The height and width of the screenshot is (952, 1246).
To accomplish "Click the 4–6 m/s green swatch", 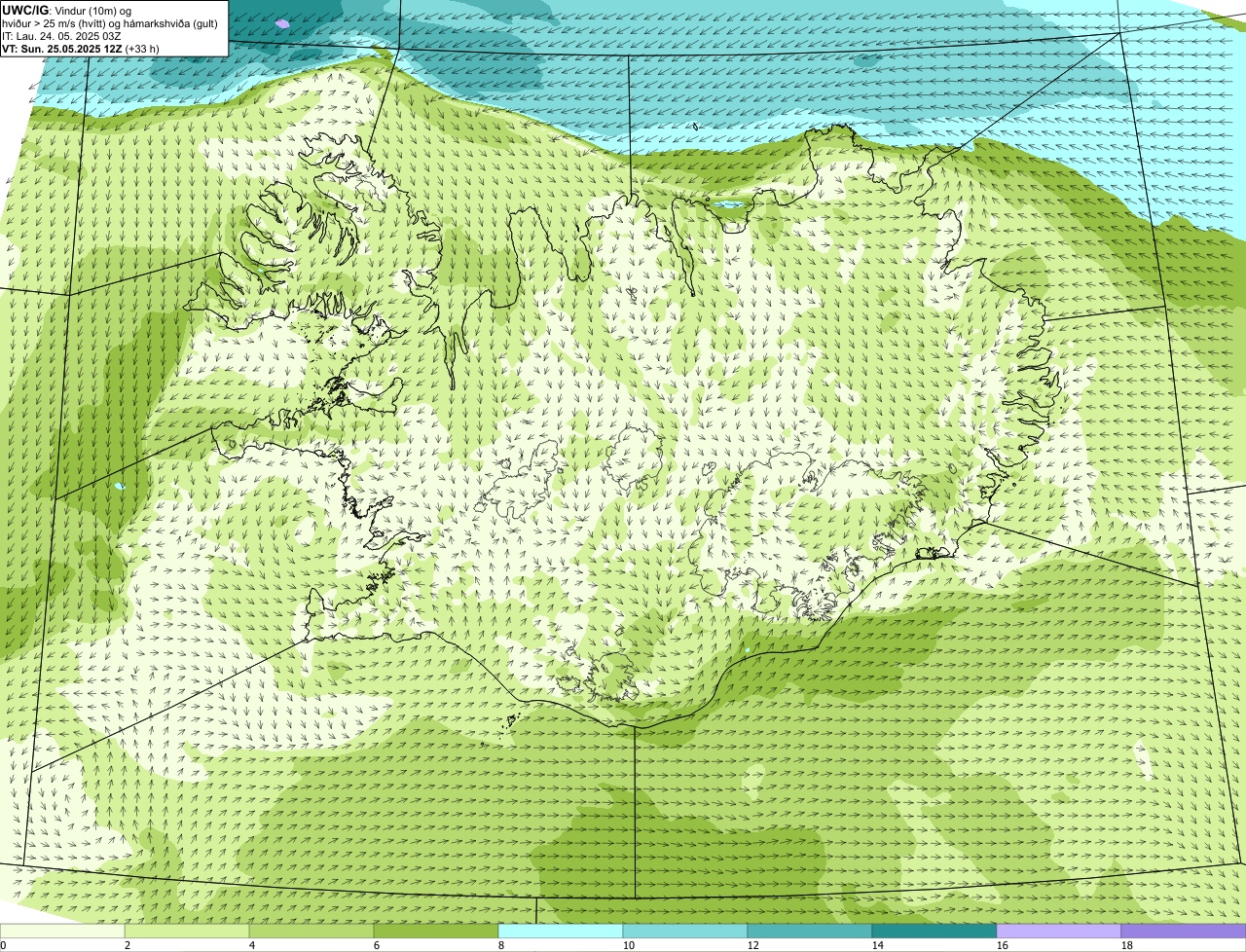I will tap(311, 932).
